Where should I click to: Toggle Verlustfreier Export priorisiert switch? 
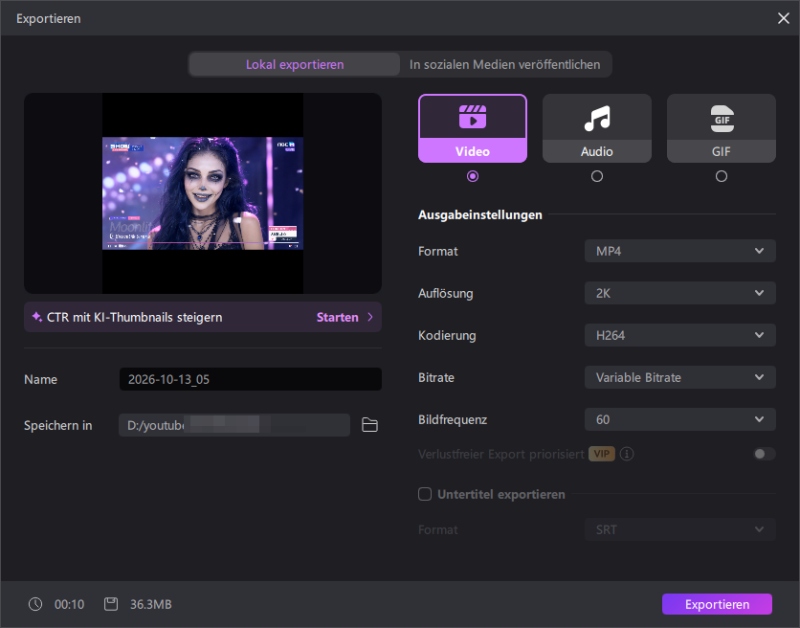[764, 454]
